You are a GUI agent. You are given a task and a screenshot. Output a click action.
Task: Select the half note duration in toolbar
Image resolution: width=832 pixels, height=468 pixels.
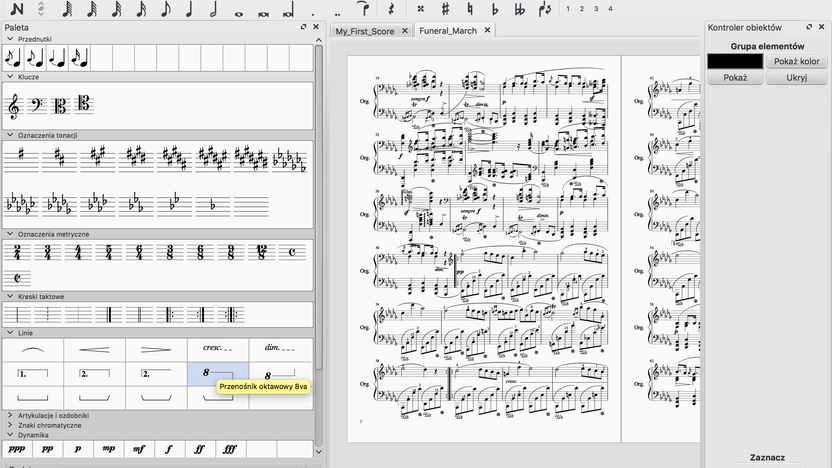pos(214,9)
